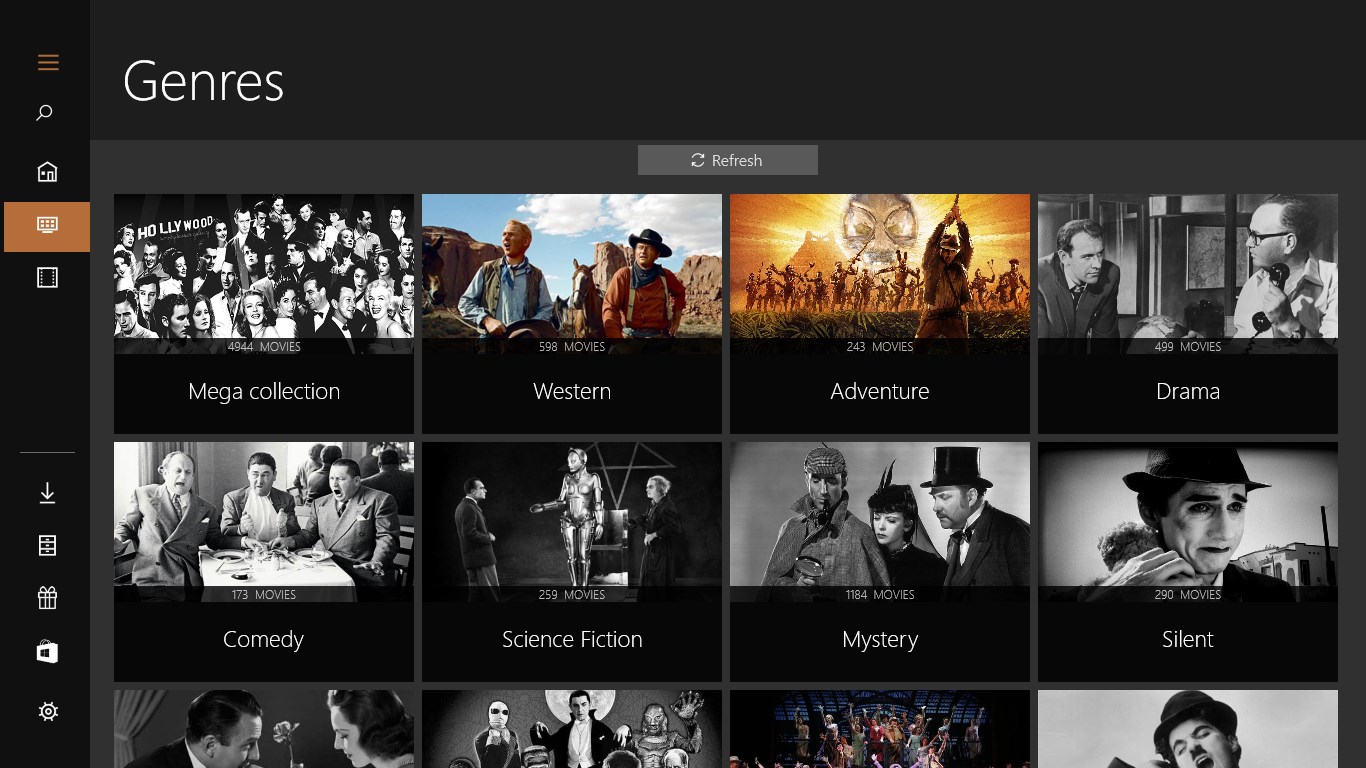
Task: Click the refresh circular arrows icon
Action: (x=697, y=160)
